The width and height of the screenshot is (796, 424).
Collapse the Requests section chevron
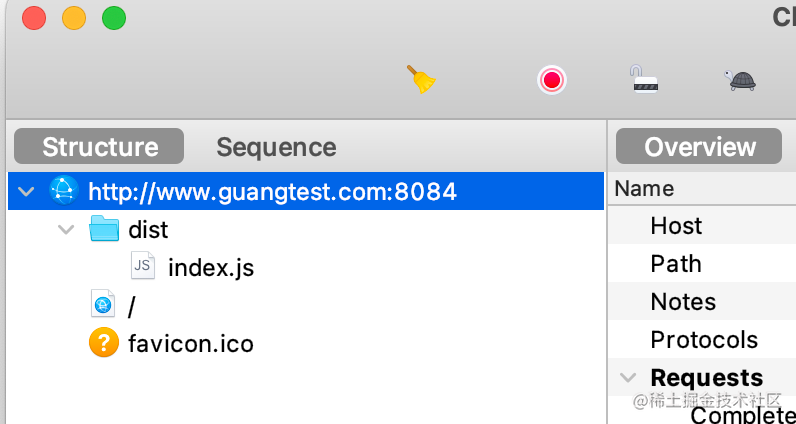pyautogui.click(x=628, y=378)
